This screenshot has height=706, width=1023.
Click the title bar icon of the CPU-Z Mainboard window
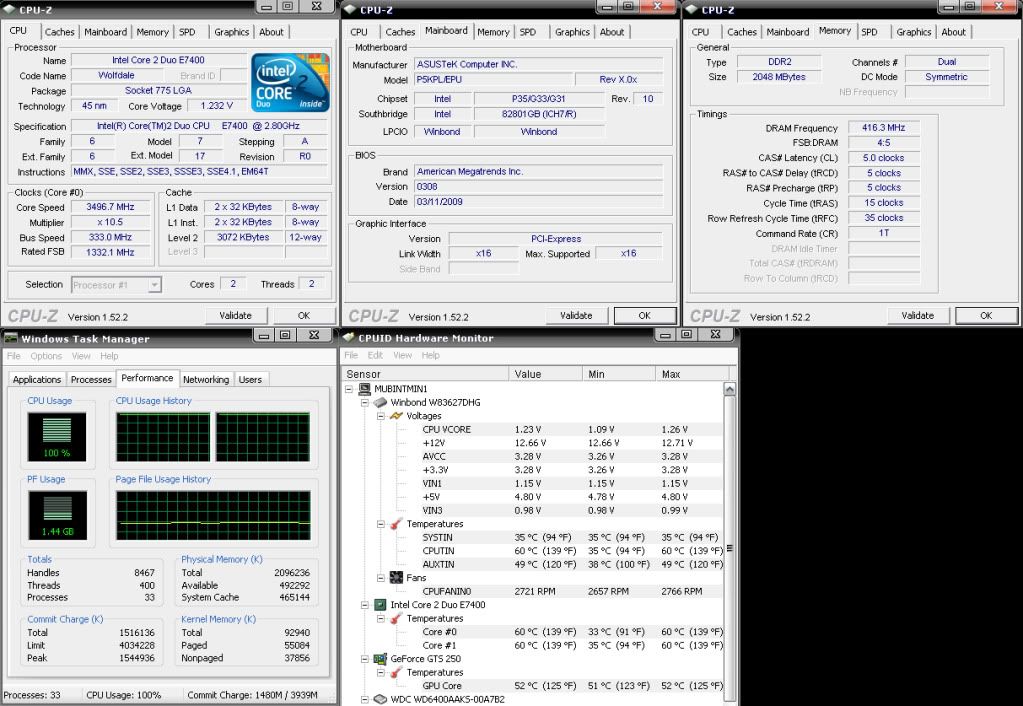click(x=350, y=9)
